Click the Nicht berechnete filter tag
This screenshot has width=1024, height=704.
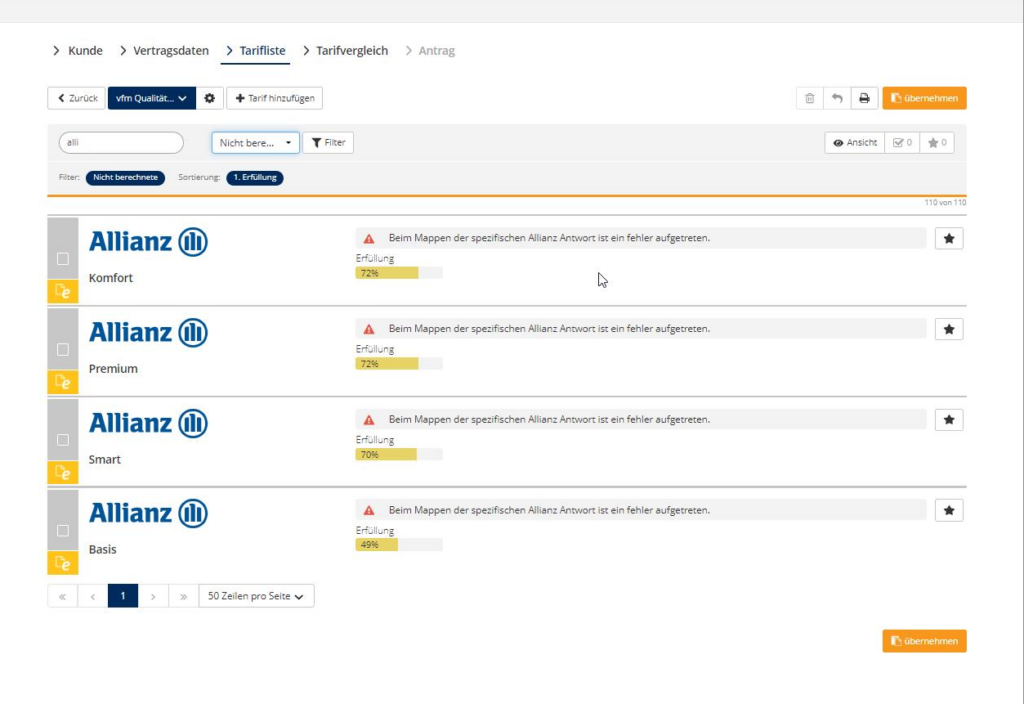point(125,178)
